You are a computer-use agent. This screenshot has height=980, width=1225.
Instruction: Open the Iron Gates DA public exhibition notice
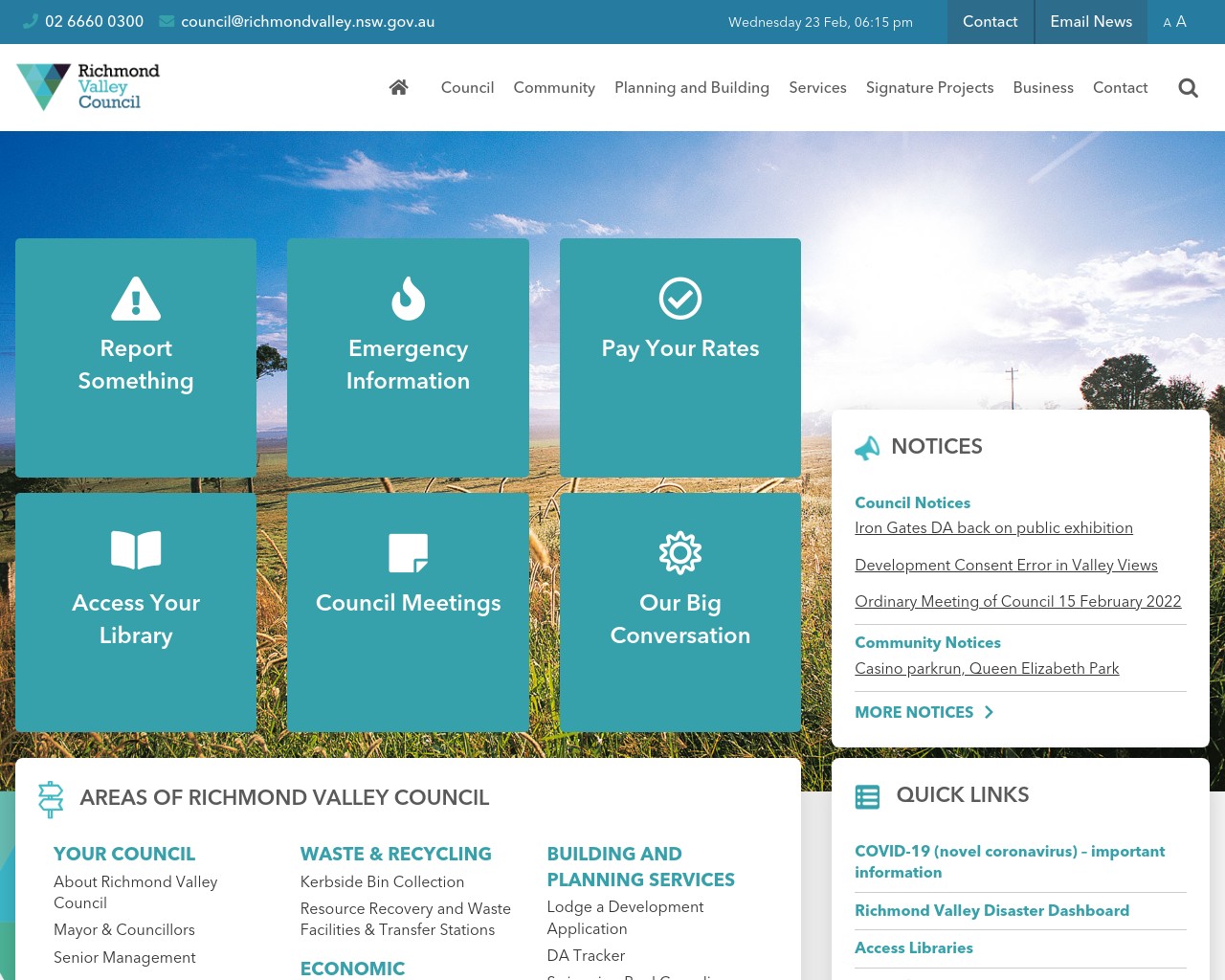tap(993, 528)
